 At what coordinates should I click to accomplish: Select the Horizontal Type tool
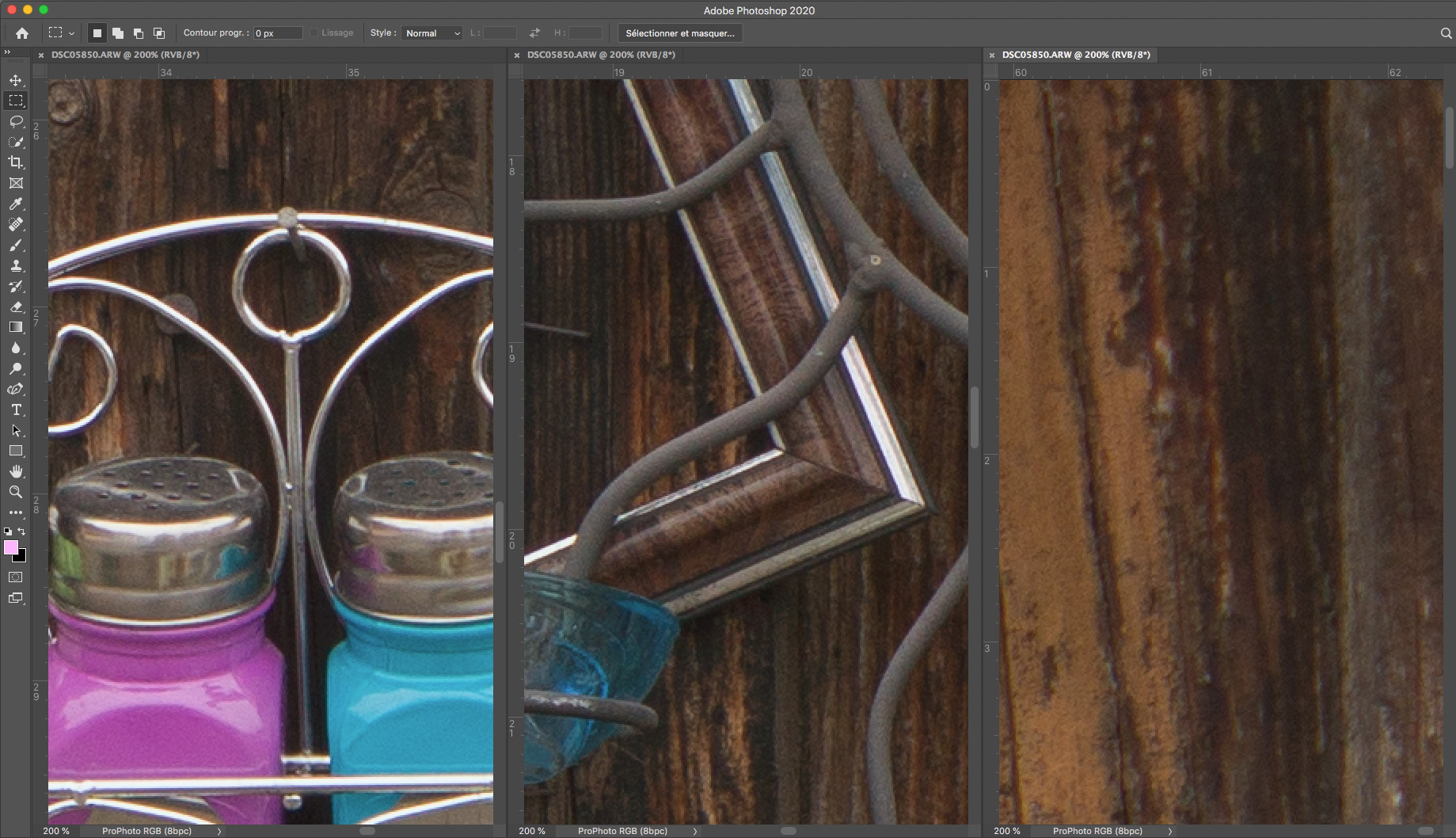coord(16,409)
